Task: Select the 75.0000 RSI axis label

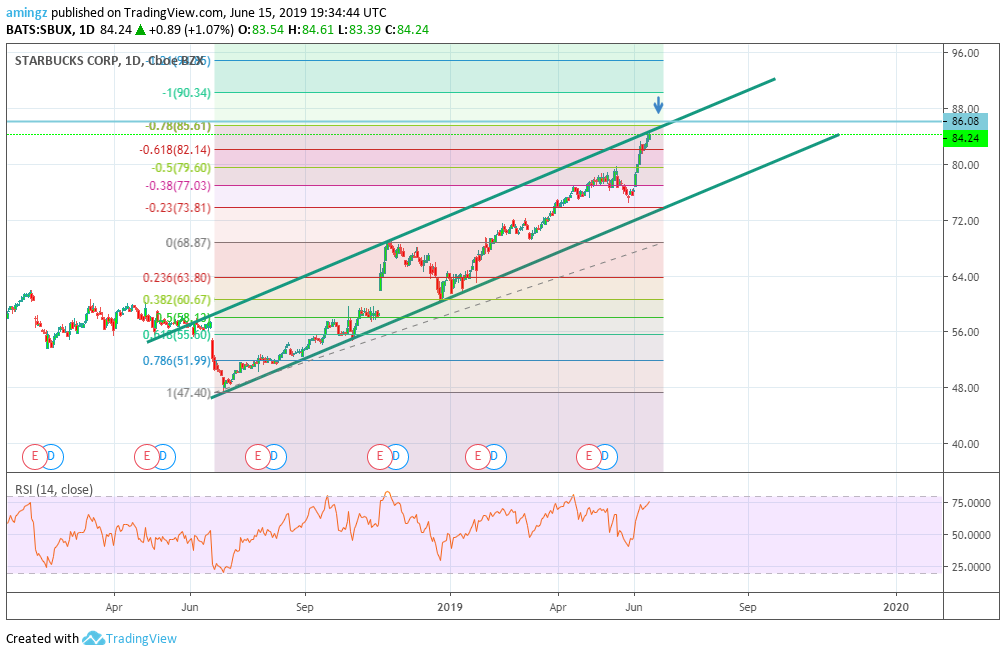Action: click(971, 503)
